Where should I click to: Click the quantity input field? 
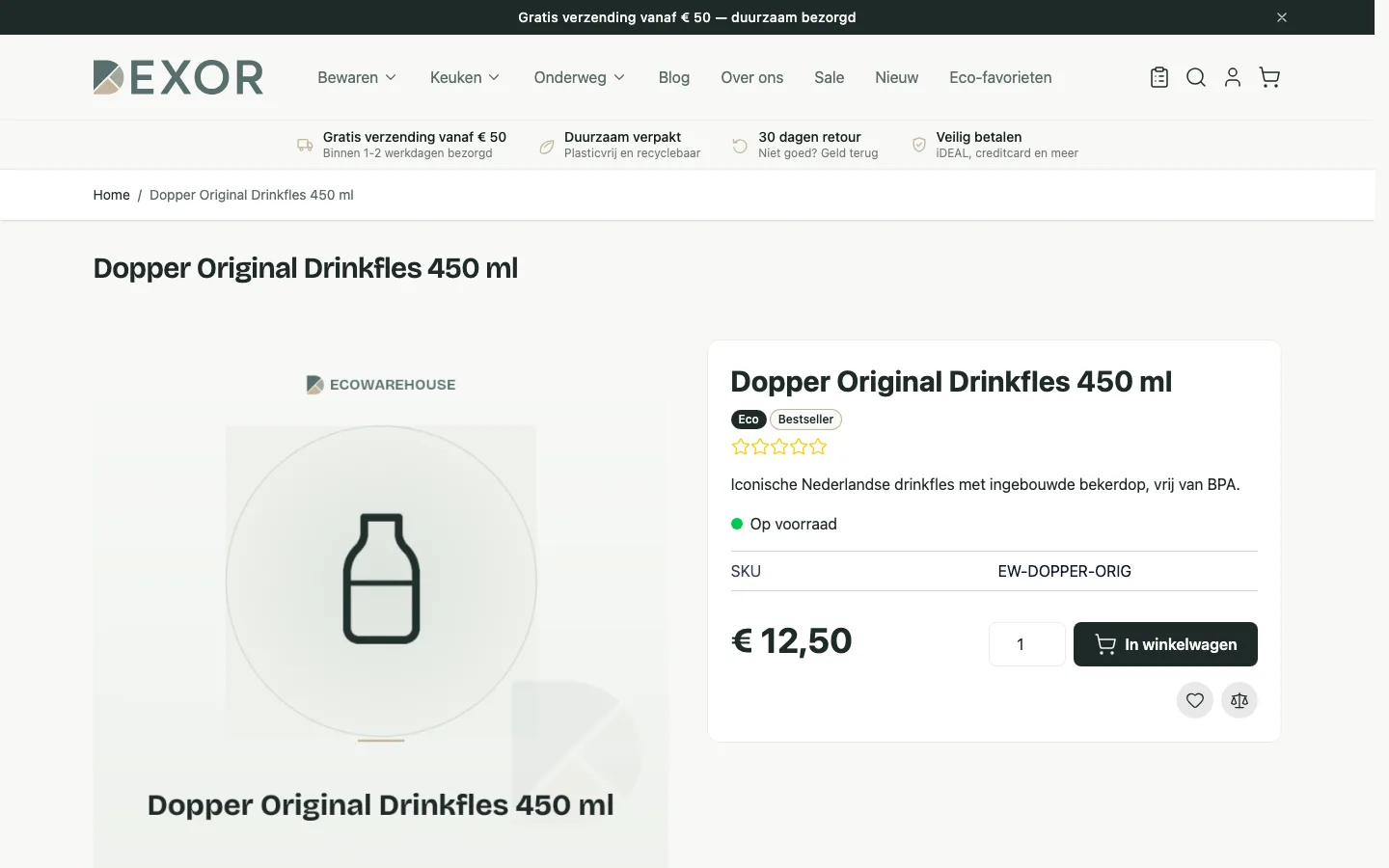[x=1027, y=644]
